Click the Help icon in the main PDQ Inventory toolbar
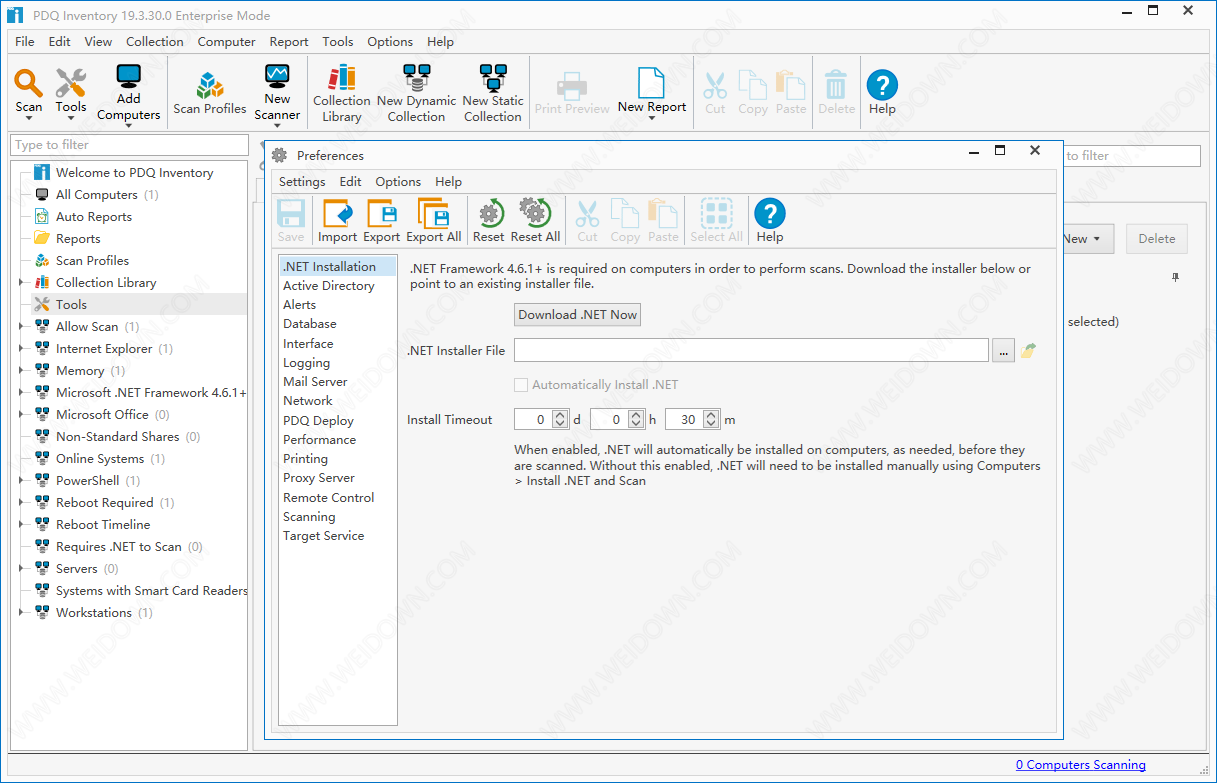This screenshot has width=1217, height=783. pyautogui.click(x=882, y=84)
